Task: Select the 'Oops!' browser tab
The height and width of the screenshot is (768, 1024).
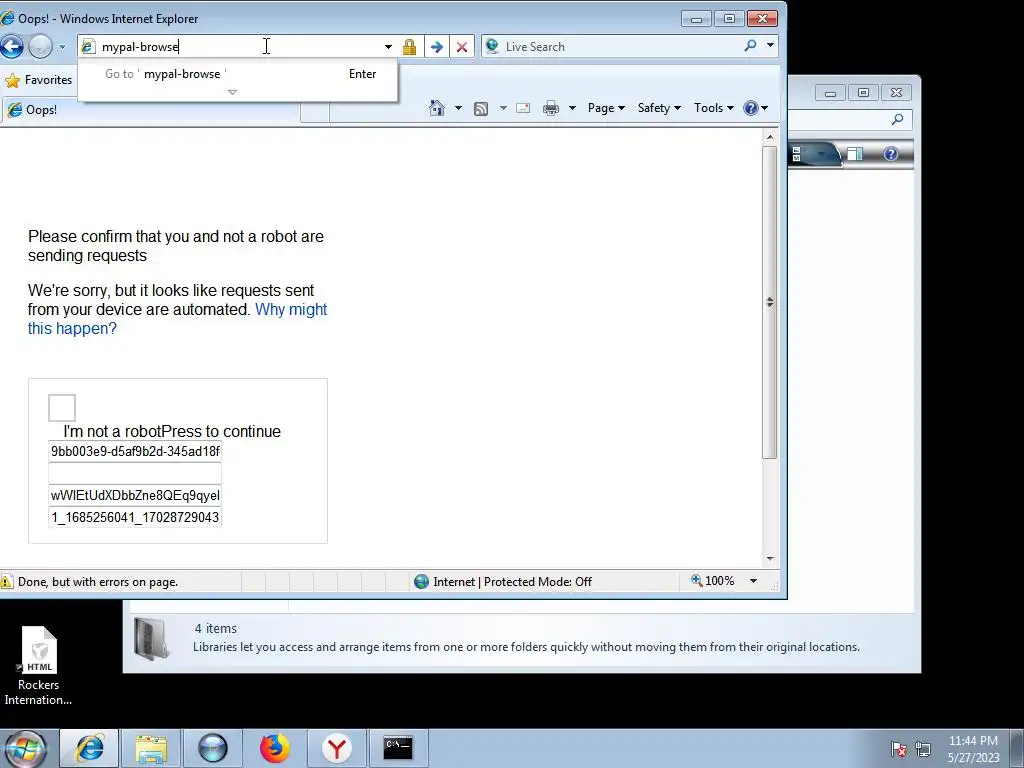Action: 150,110
